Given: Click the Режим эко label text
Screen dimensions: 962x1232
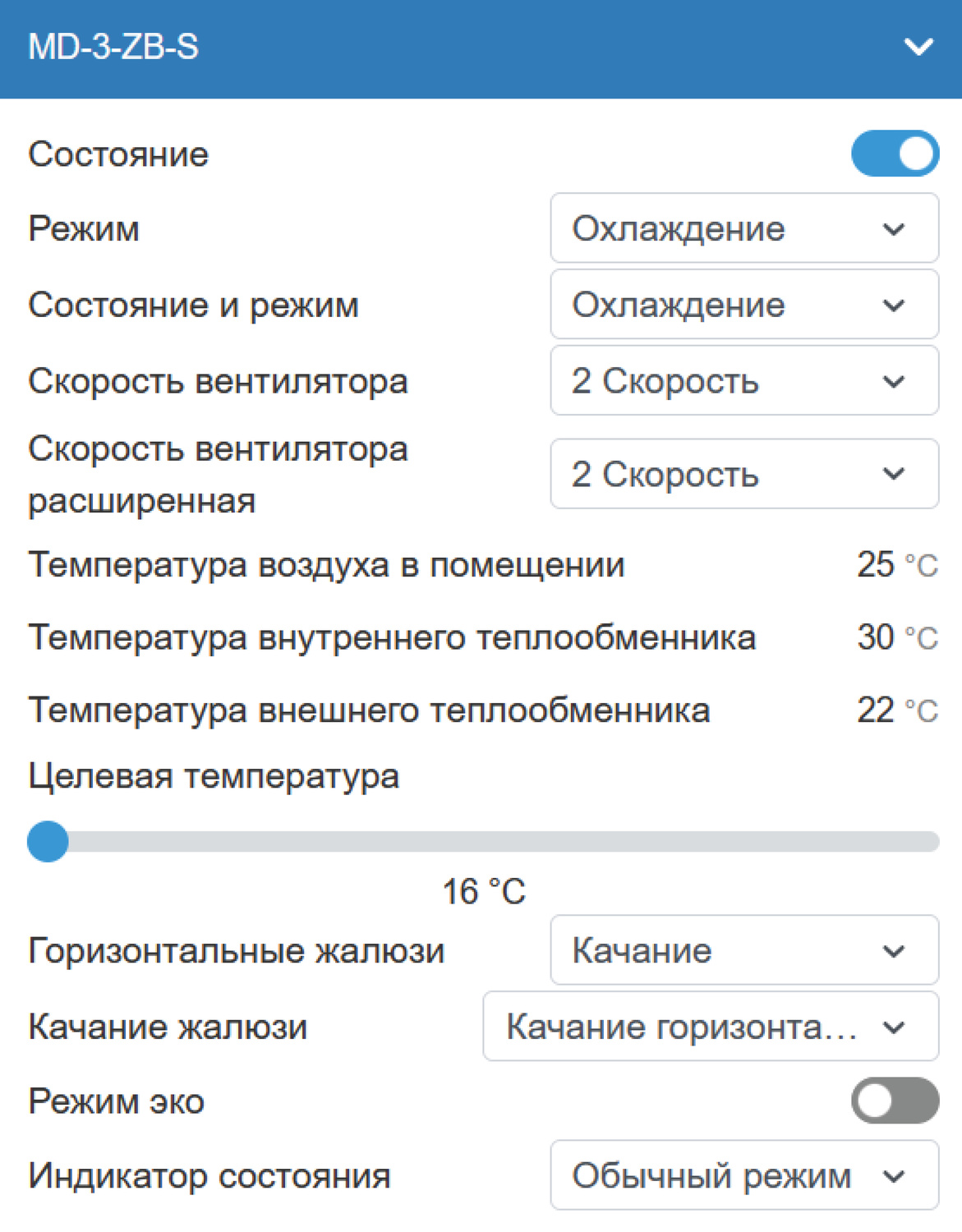Looking at the screenshot, I should click(116, 1101).
